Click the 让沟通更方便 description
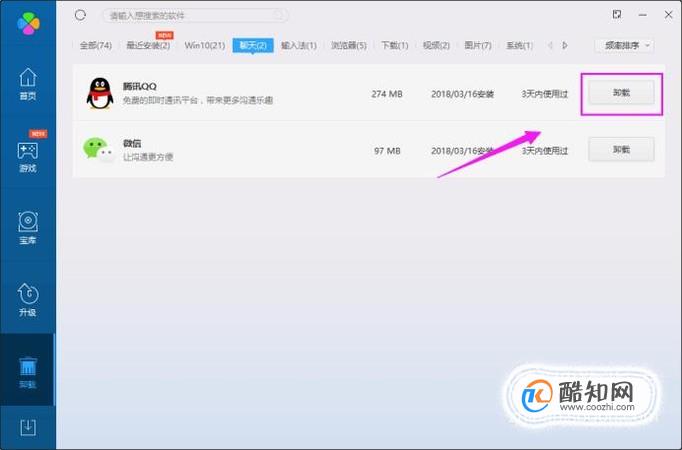The image size is (682, 450). (x=148, y=157)
